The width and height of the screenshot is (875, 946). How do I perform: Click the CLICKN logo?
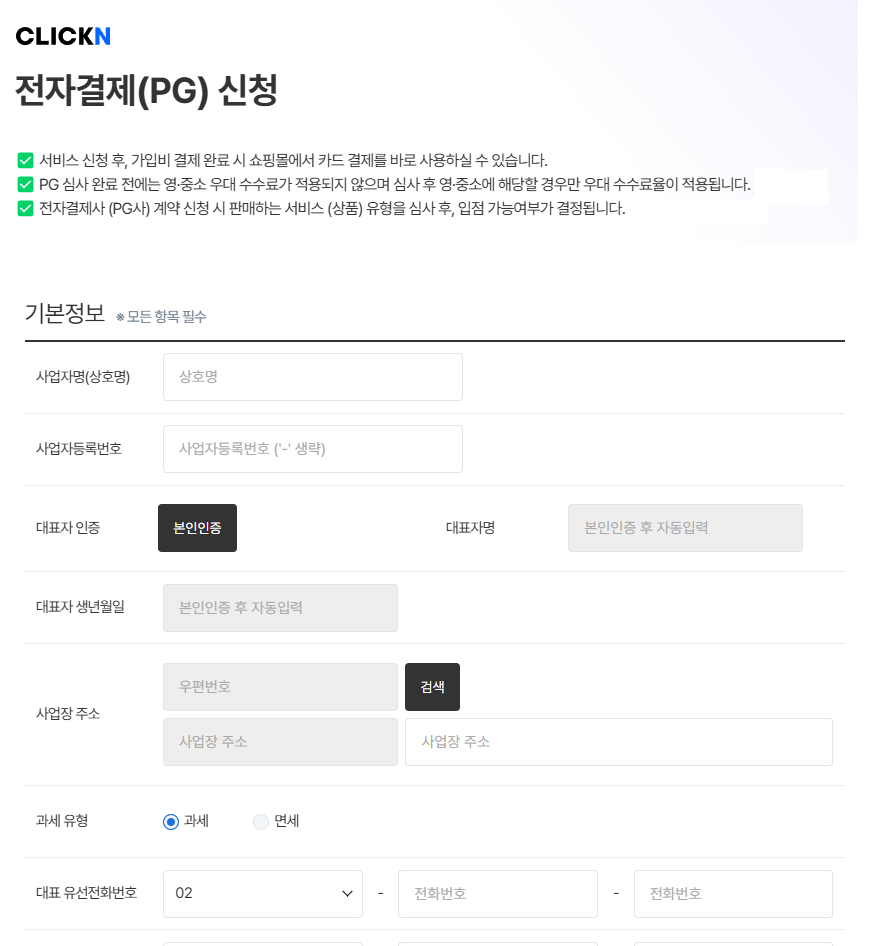coord(63,36)
